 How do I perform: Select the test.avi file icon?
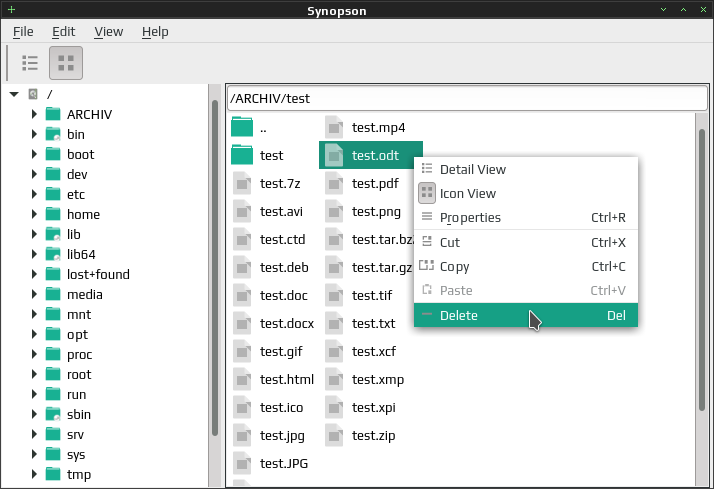242,211
